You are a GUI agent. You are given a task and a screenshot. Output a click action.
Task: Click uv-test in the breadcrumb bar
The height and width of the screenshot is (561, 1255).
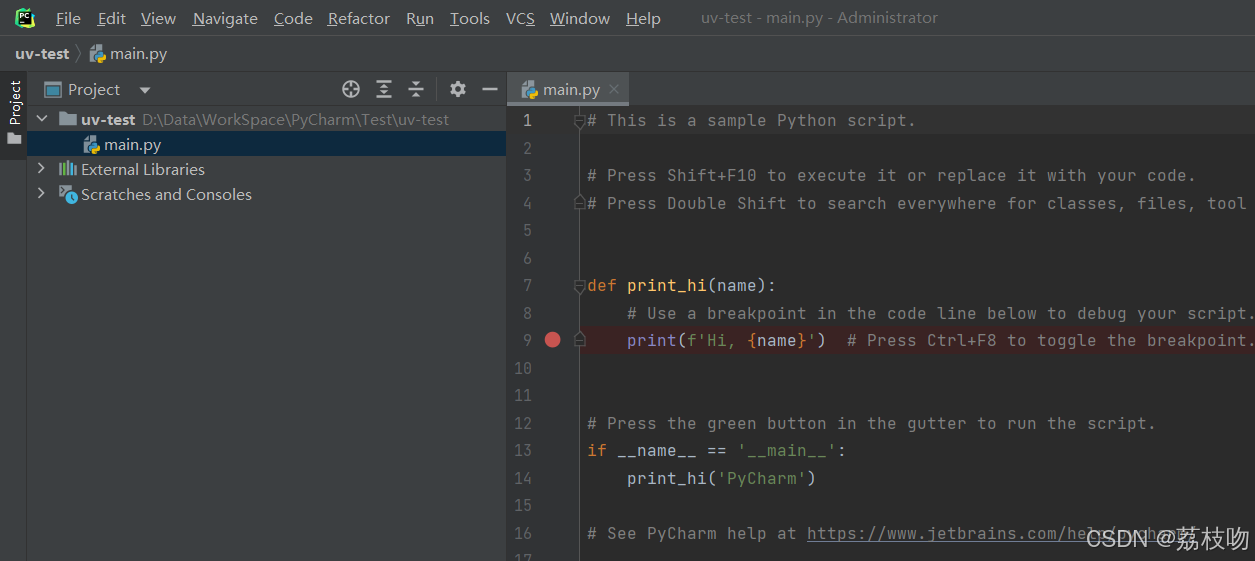pyautogui.click(x=42, y=54)
